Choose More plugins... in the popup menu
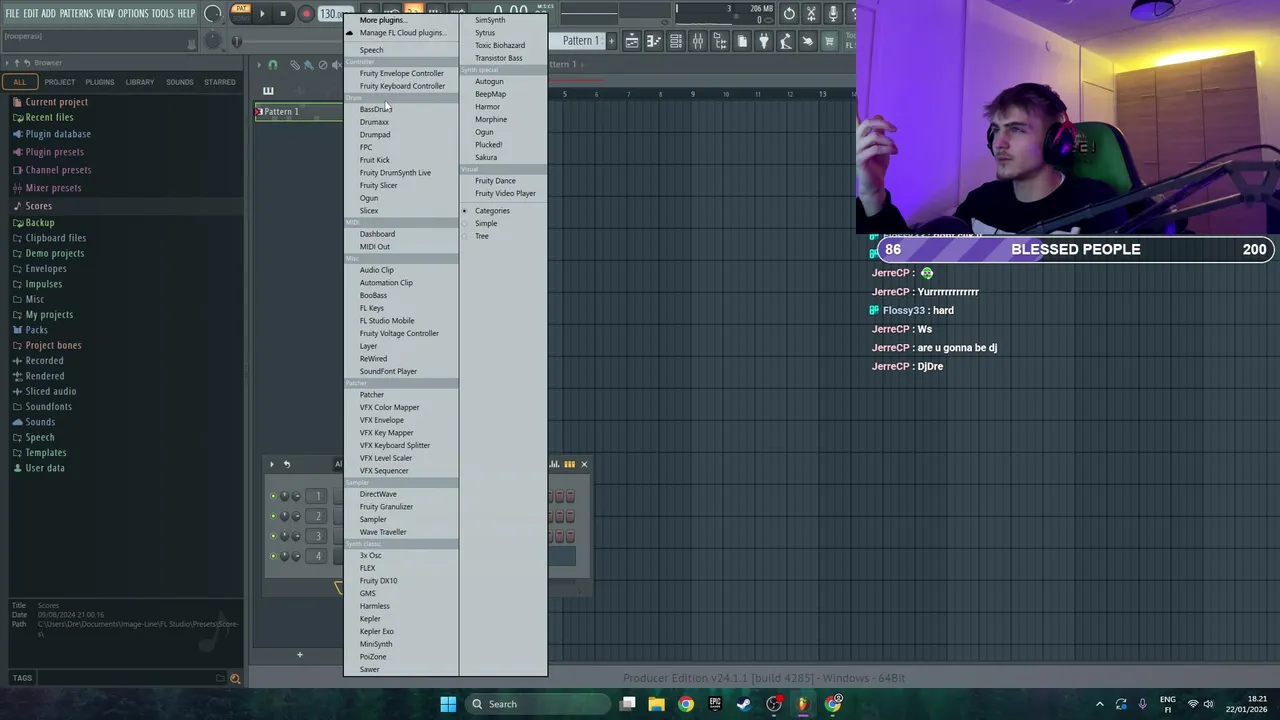Screen dimensions: 1280x720 [x=382, y=20]
